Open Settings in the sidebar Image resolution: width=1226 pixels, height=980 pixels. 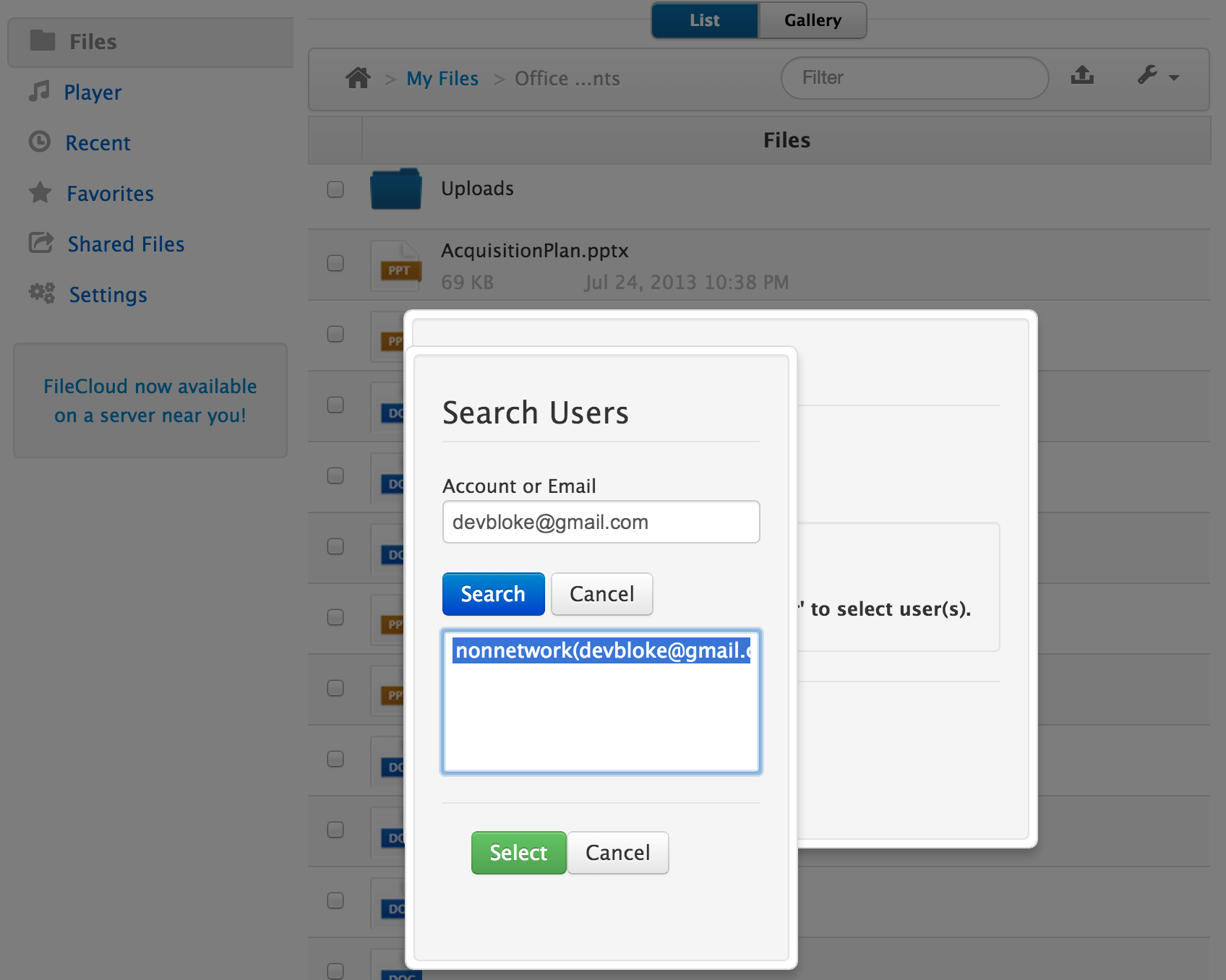point(108,295)
